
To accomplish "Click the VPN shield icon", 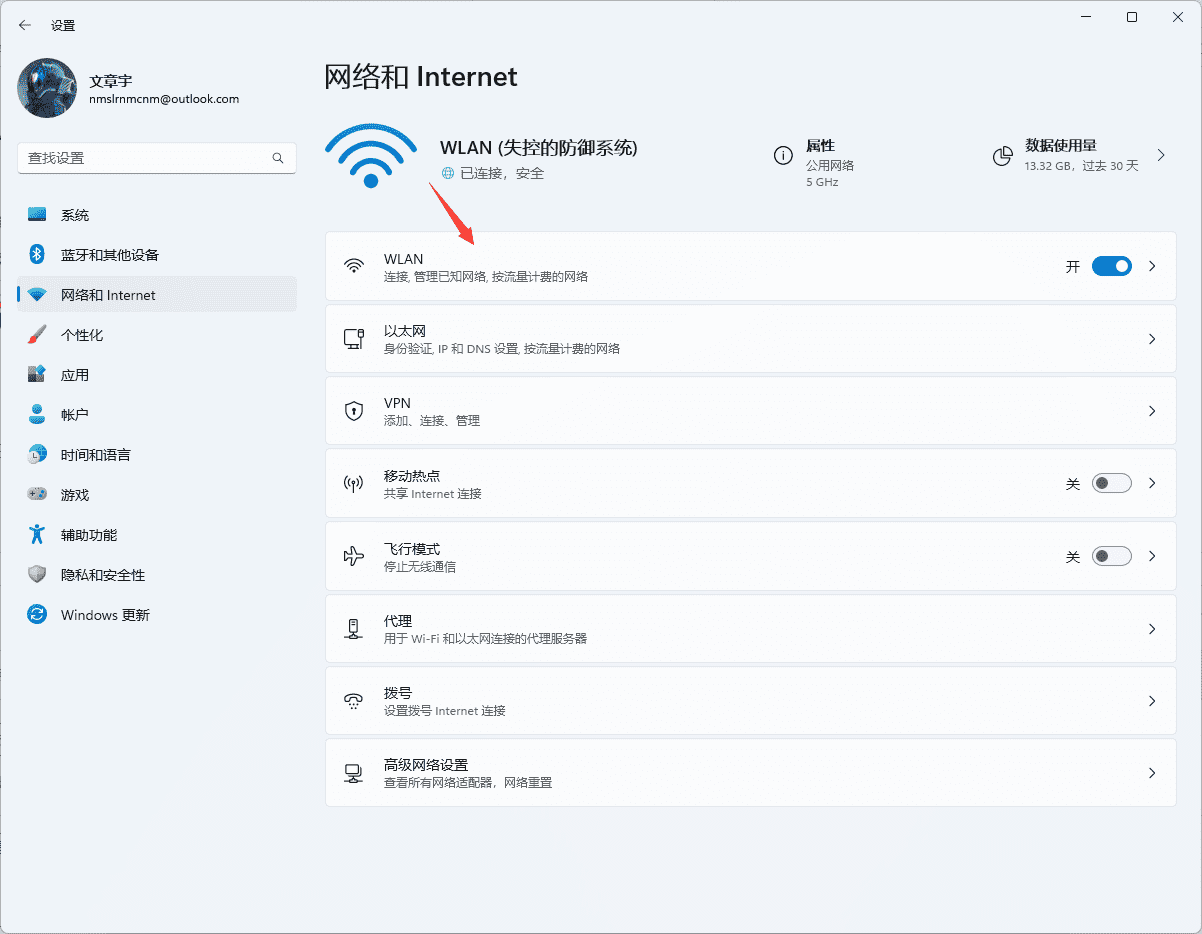I will [353, 410].
